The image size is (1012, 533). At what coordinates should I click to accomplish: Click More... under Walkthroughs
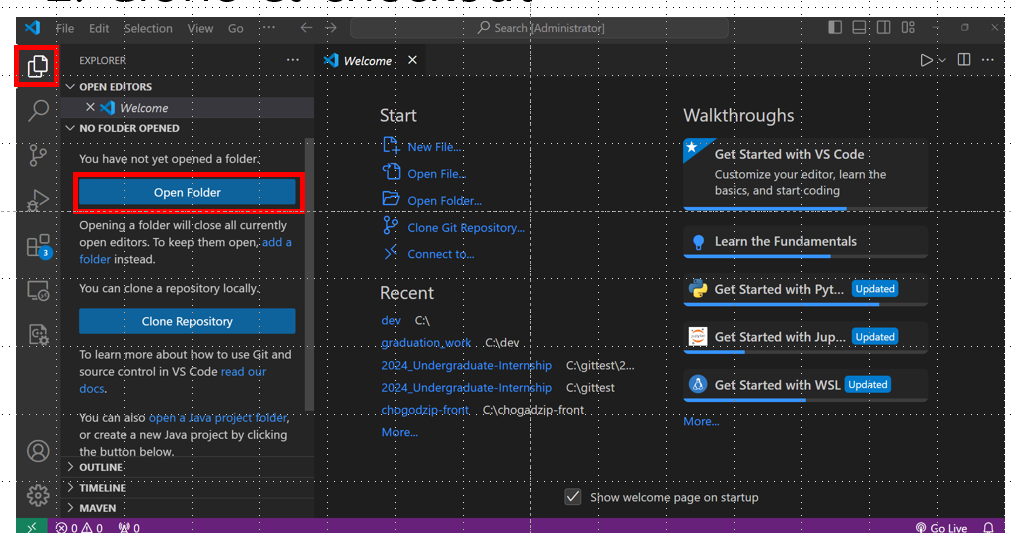coord(701,421)
